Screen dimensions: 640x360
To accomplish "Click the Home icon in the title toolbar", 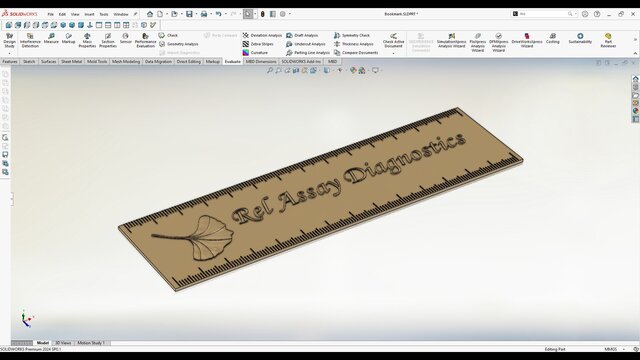I will [150, 14].
